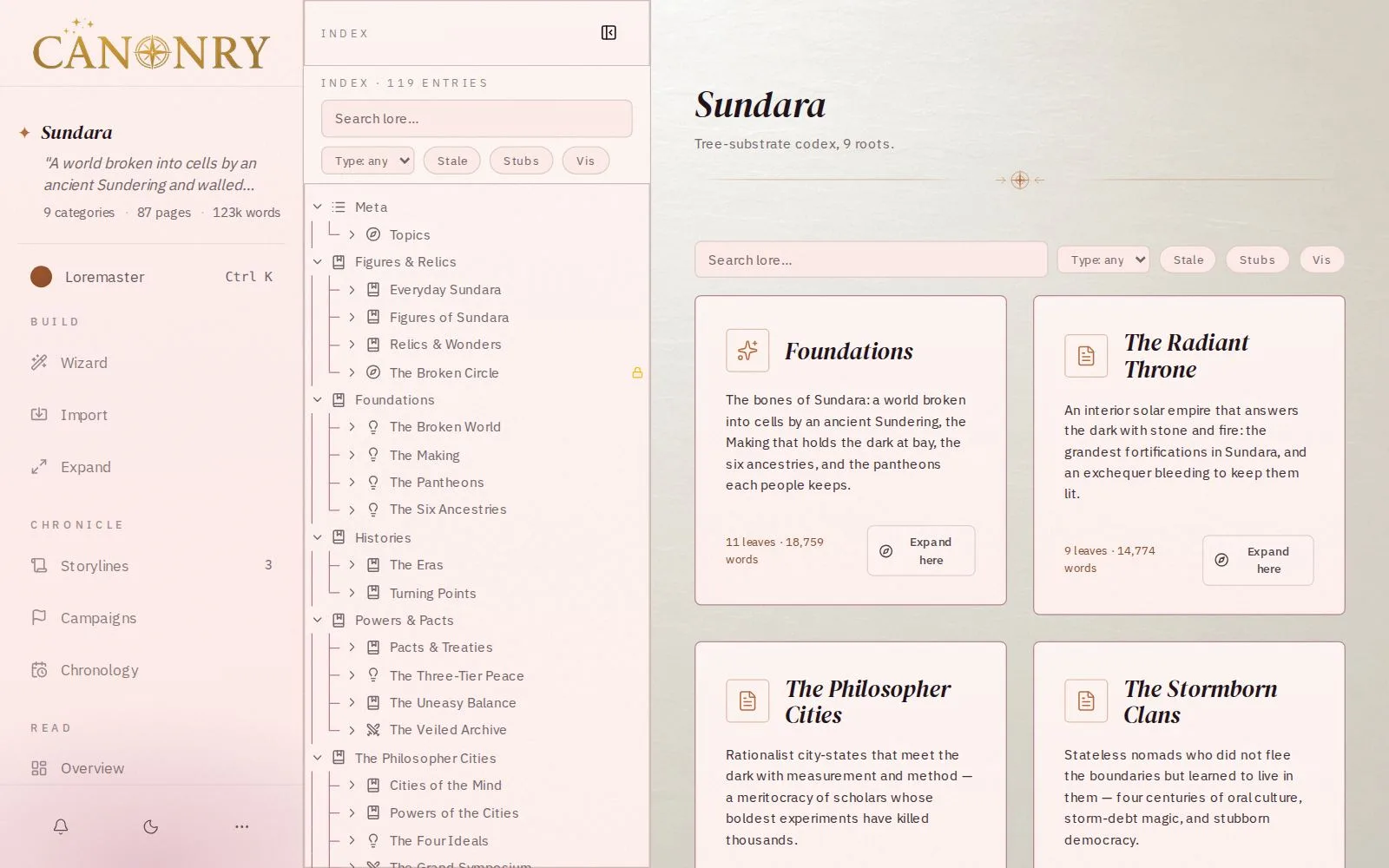Collapse the Figures & Relics tree group
This screenshot has width=1389, height=868.
318,261
